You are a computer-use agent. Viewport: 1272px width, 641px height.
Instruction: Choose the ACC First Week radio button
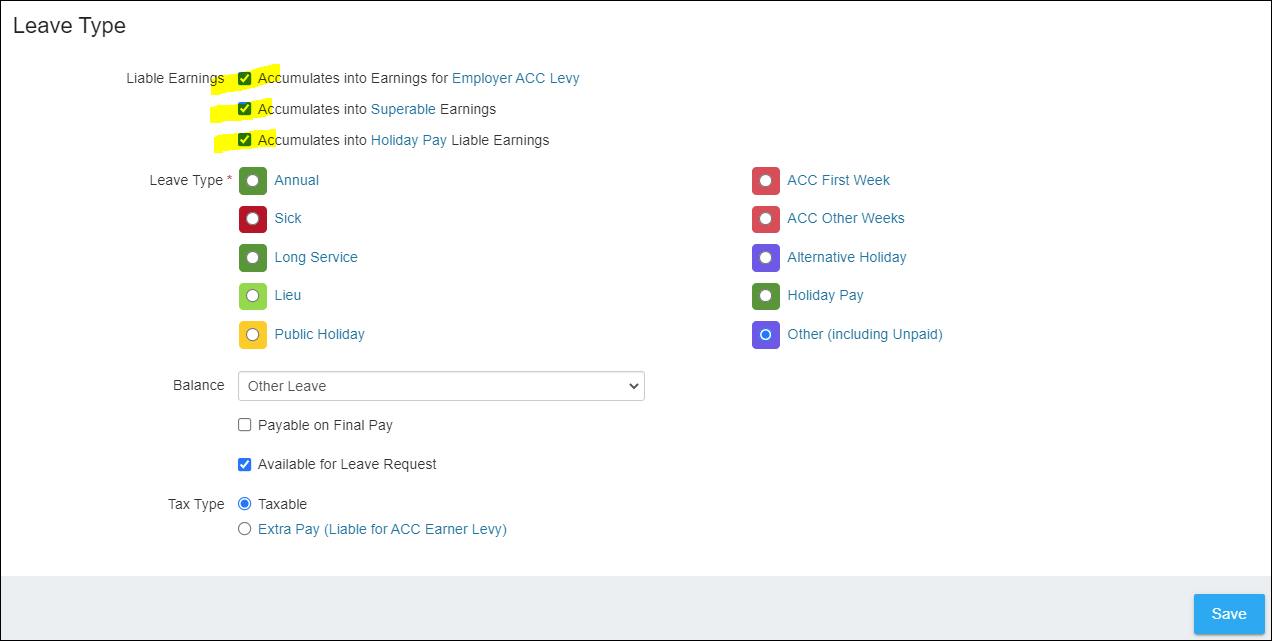[x=766, y=181]
